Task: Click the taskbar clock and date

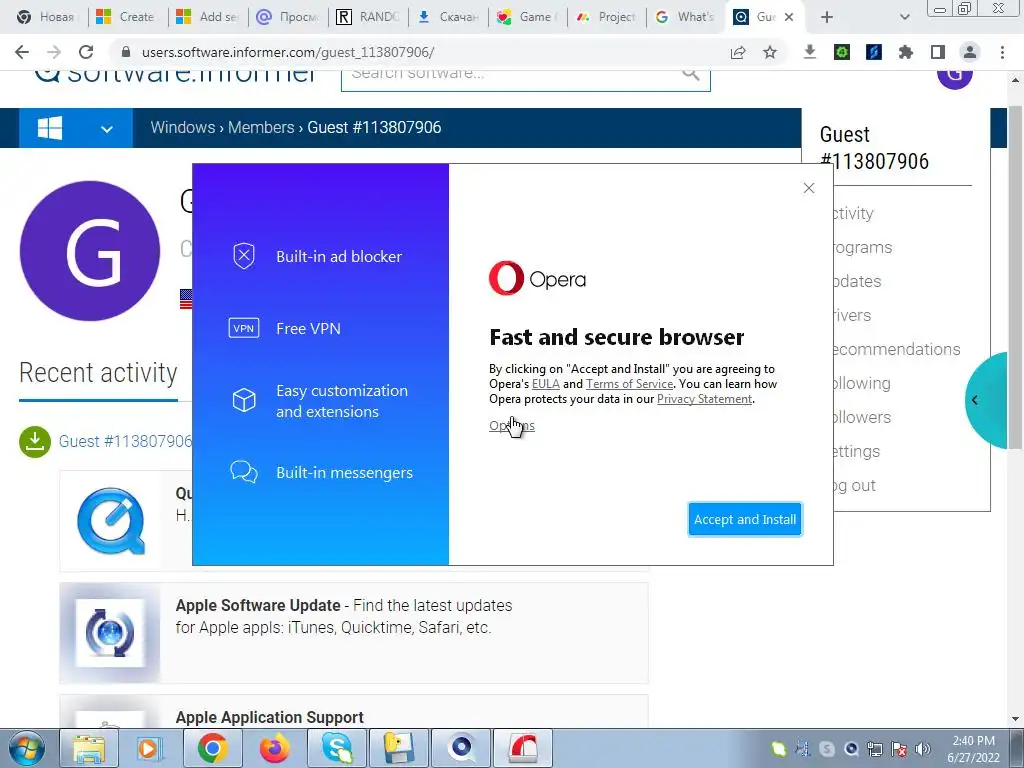Action: (x=973, y=749)
